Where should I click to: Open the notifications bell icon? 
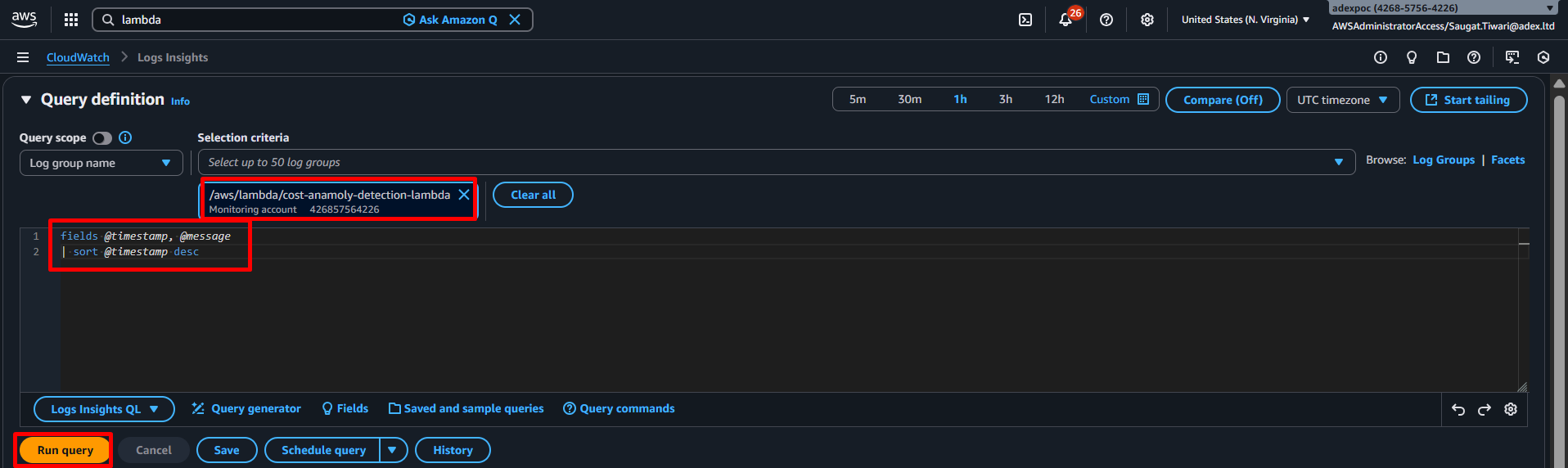pos(1066,20)
